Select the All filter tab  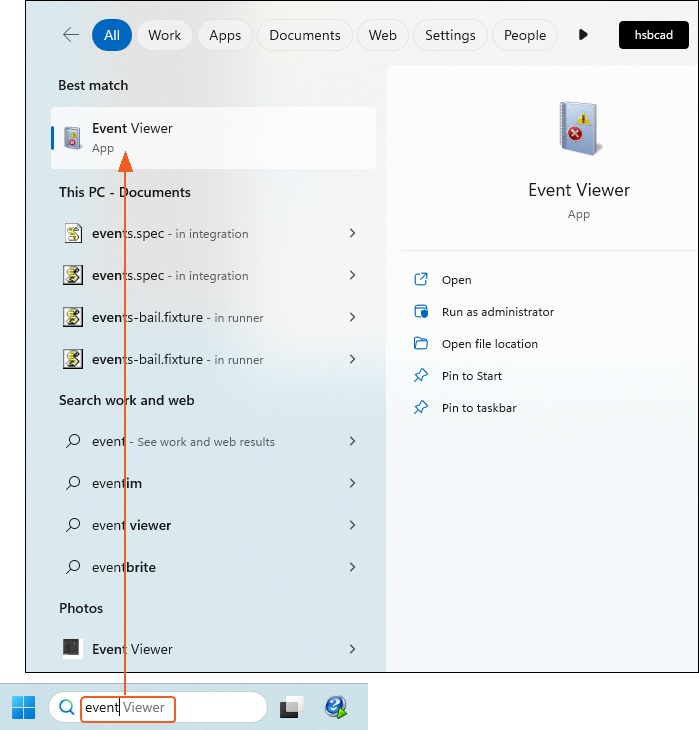(112, 35)
